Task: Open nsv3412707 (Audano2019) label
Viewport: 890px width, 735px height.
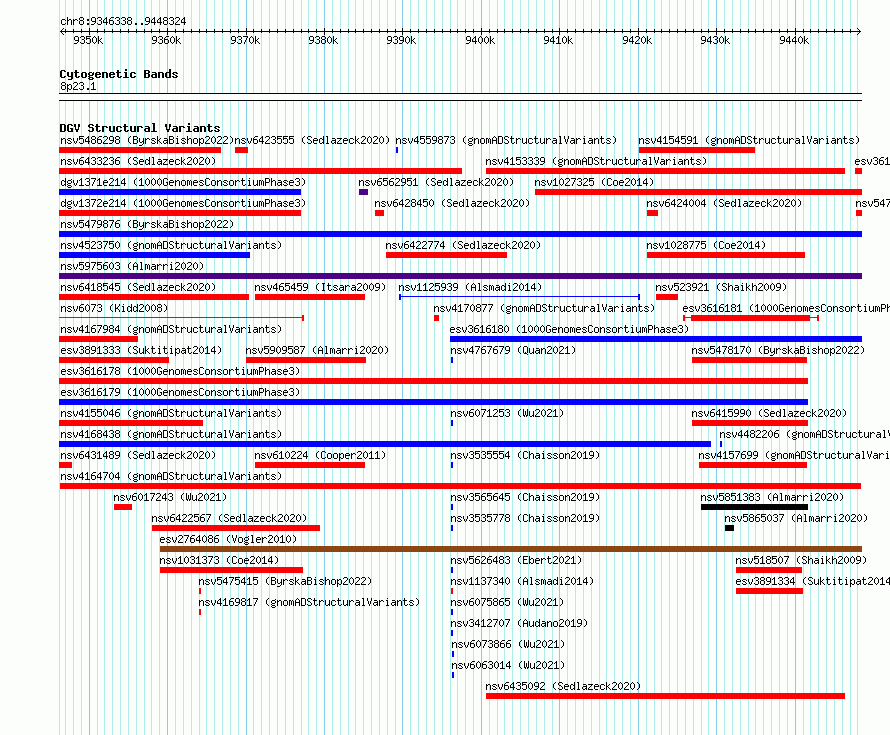Action: [x=519, y=623]
